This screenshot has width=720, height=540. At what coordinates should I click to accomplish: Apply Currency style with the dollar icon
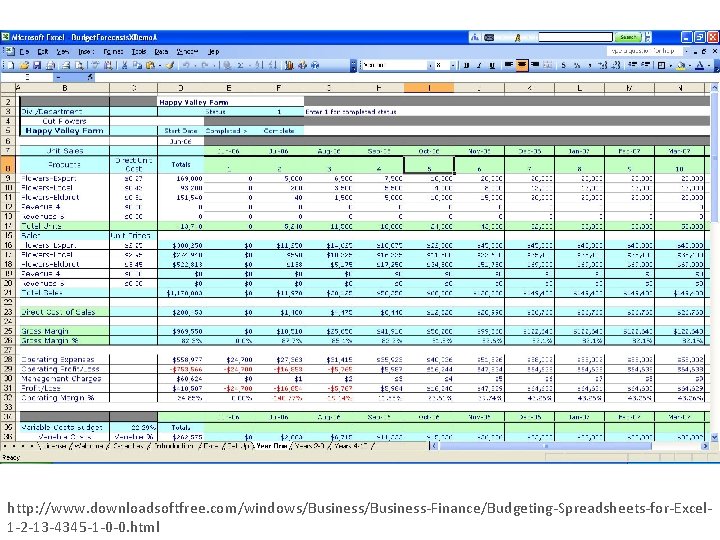point(564,65)
